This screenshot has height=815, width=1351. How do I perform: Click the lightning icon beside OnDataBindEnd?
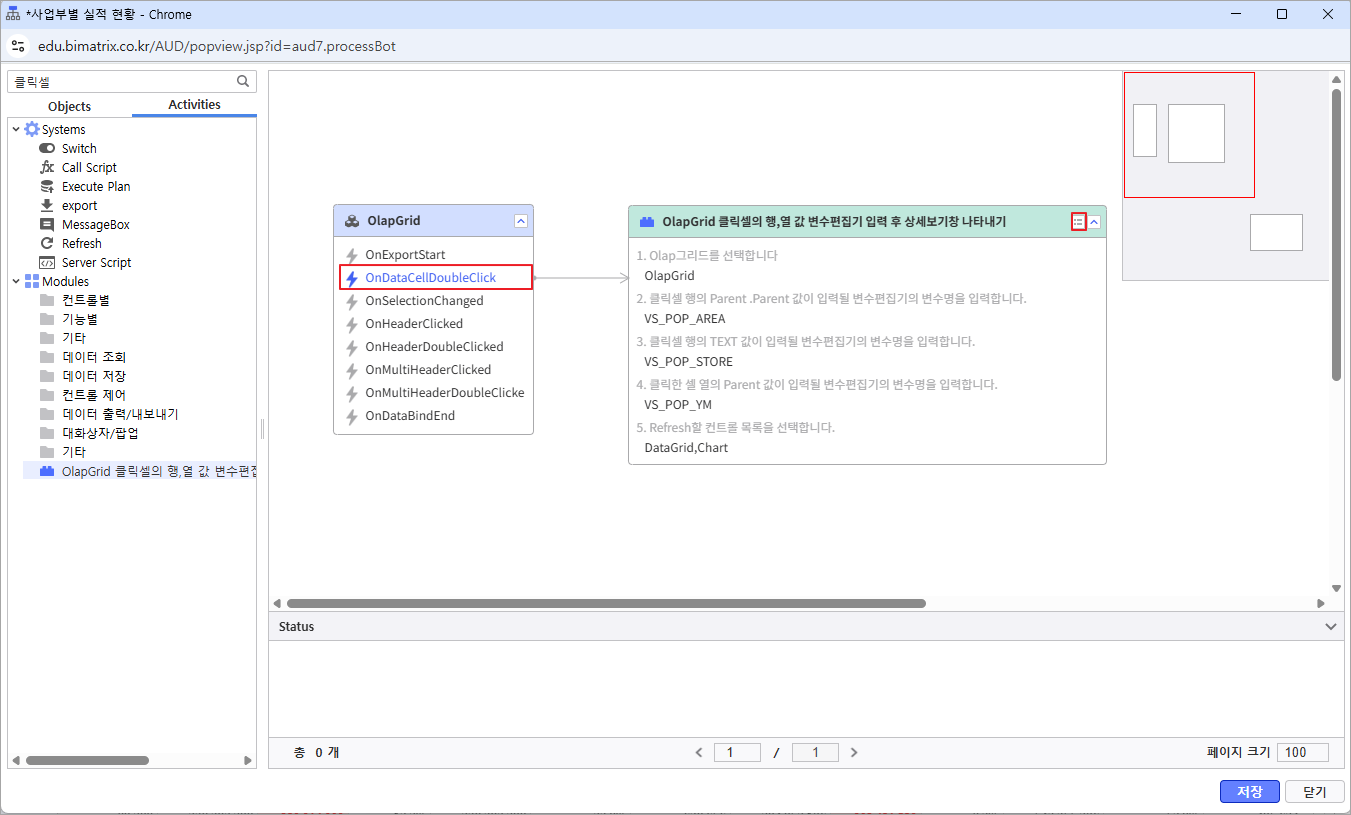352,416
